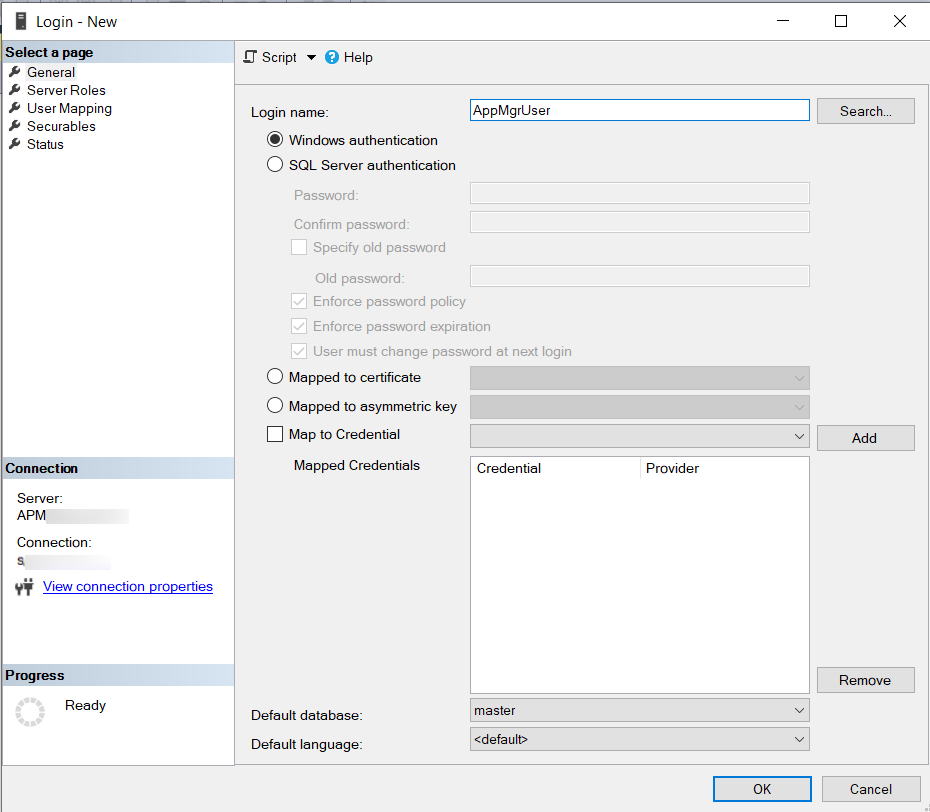Image resolution: width=930 pixels, height=812 pixels.
Task: Click the wrench icon beside Status
Action: coord(15,144)
